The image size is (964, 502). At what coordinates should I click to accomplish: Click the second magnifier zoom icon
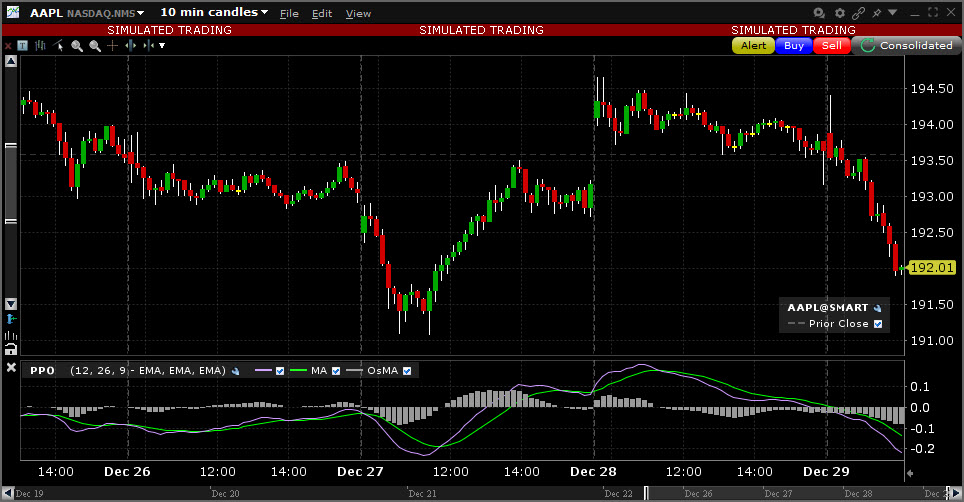coord(95,45)
